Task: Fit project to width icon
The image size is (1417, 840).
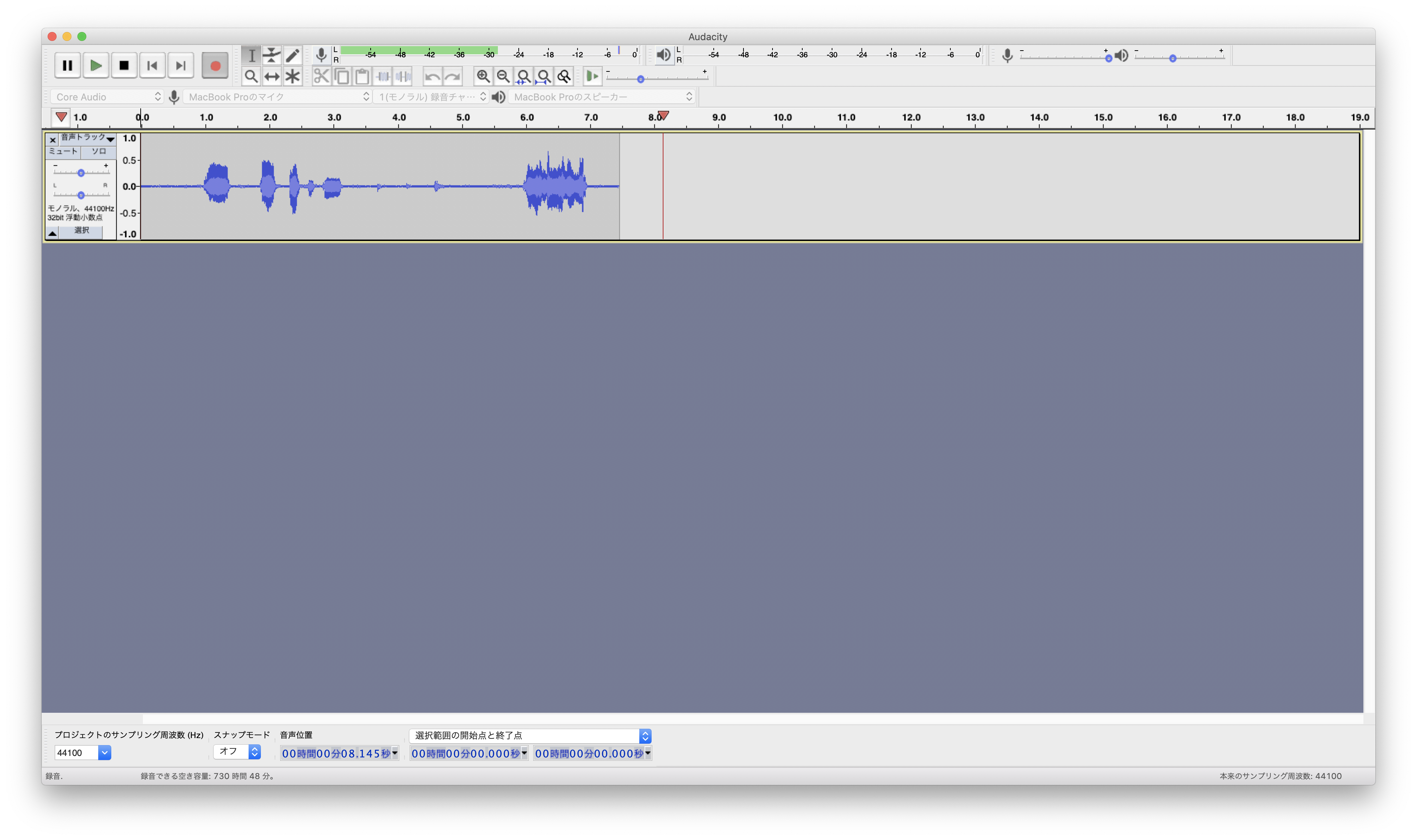Action: pos(544,76)
